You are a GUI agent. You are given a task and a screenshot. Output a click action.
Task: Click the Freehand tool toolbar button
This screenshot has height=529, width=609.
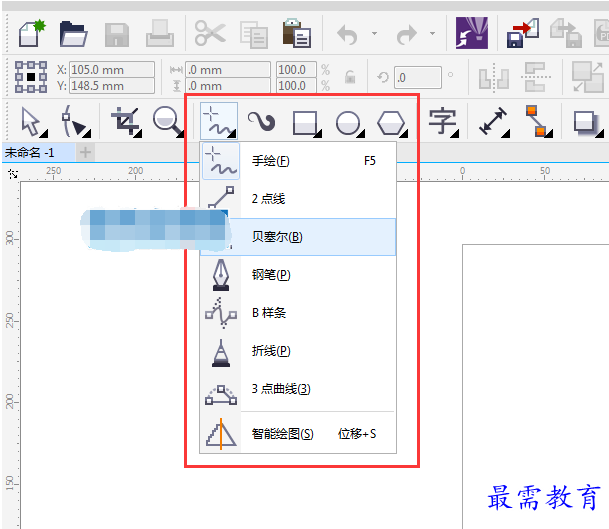pos(219,121)
